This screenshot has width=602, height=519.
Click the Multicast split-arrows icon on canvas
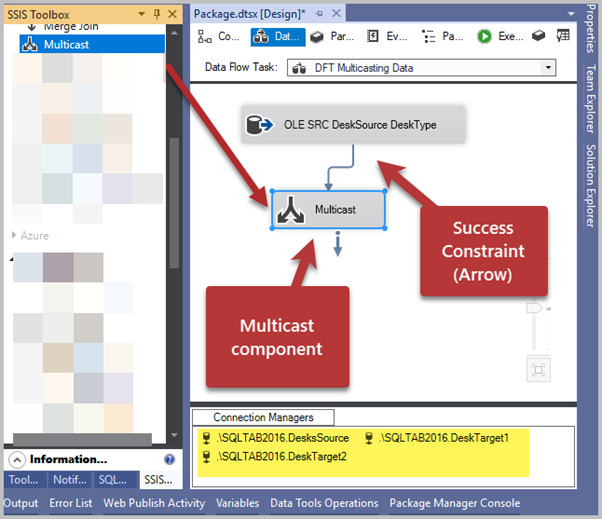[291, 210]
